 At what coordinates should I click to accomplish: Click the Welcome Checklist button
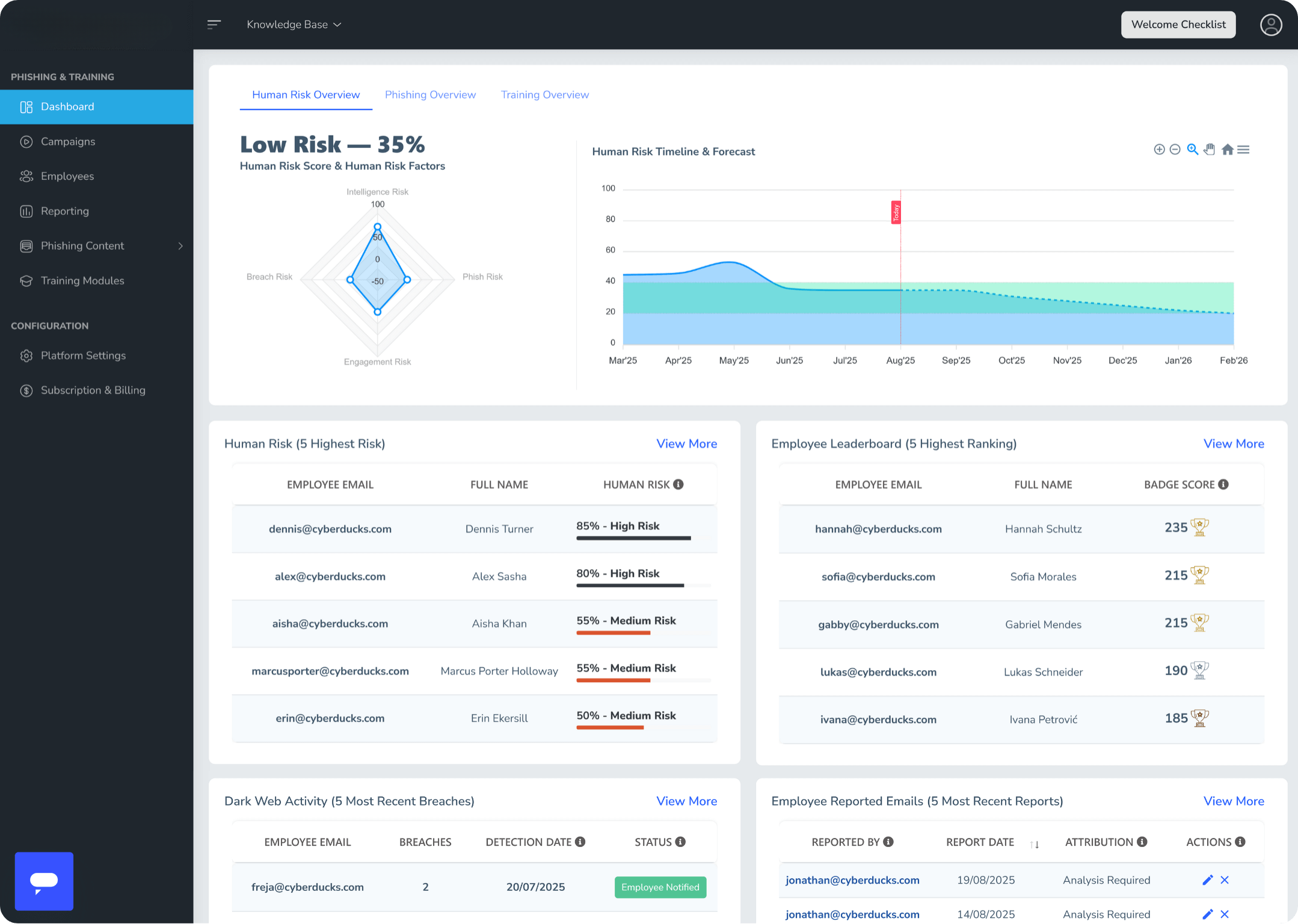[x=1178, y=25]
